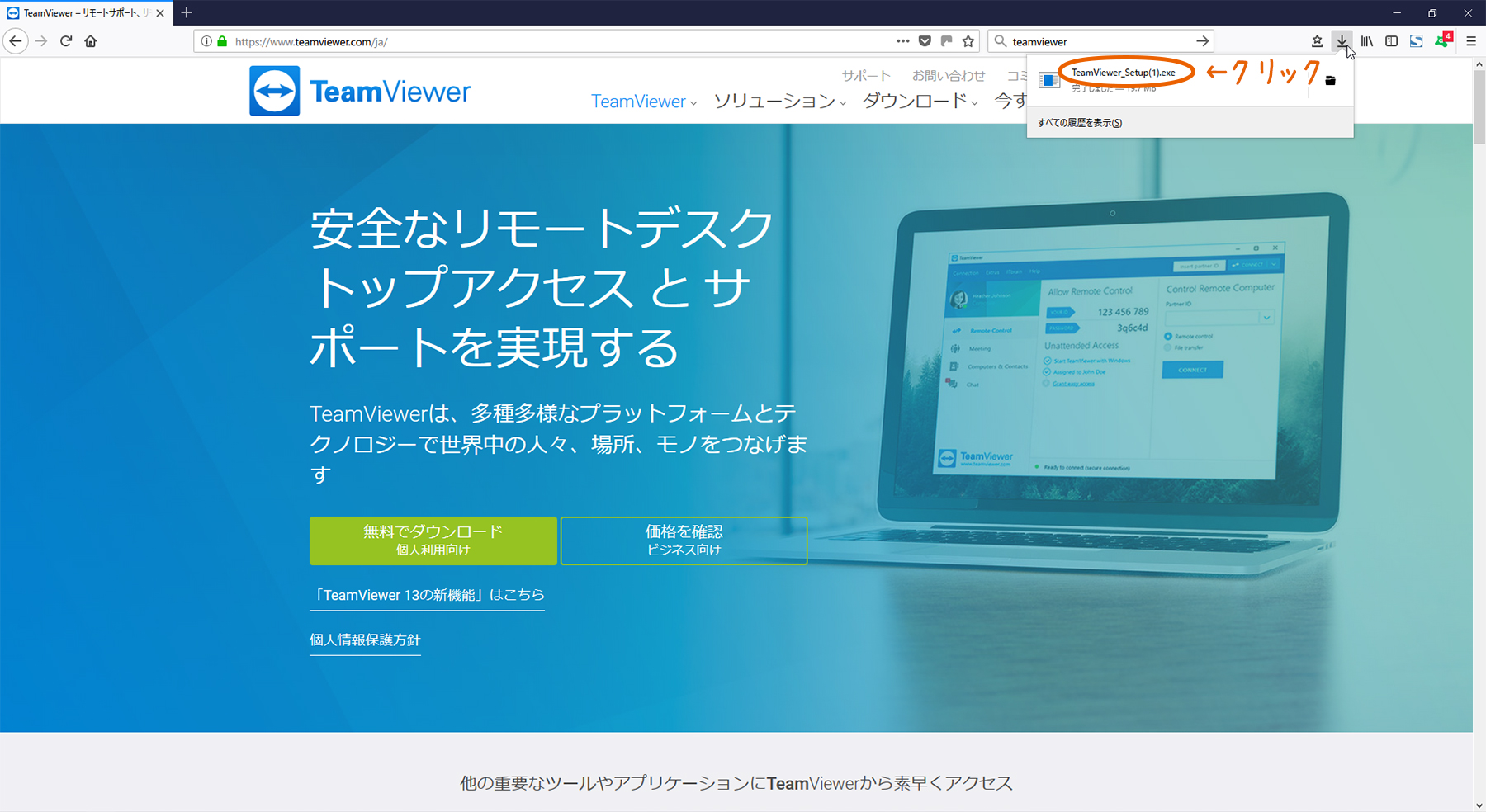1486x812 pixels.
Task: Click the page scrollbar down arrow
Action: (1479, 805)
